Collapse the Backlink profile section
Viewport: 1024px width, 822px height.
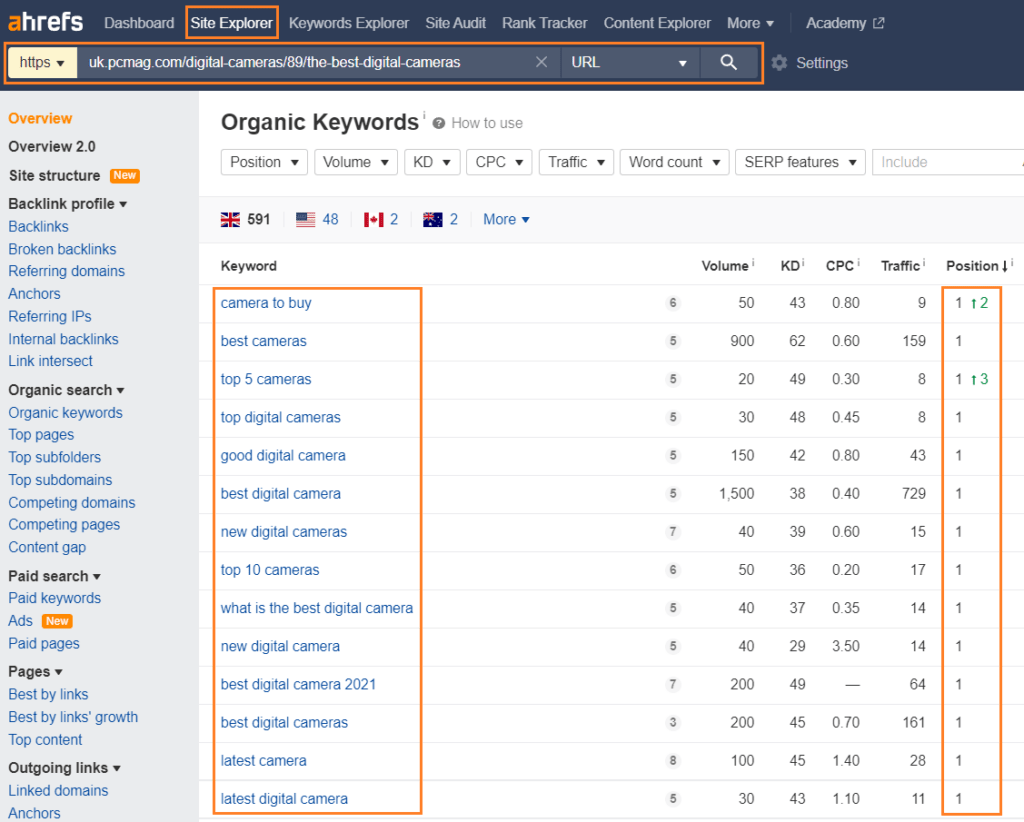(x=67, y=204)
